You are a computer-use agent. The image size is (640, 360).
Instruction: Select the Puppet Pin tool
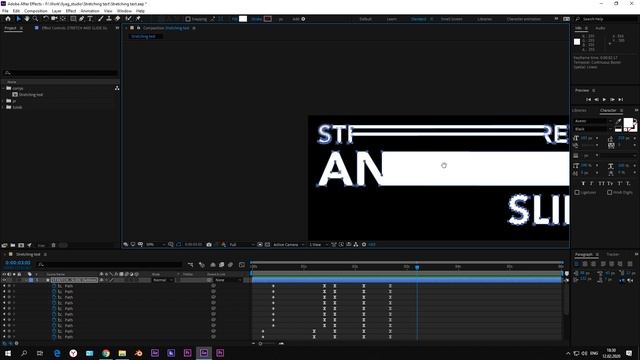coord(138,19)
